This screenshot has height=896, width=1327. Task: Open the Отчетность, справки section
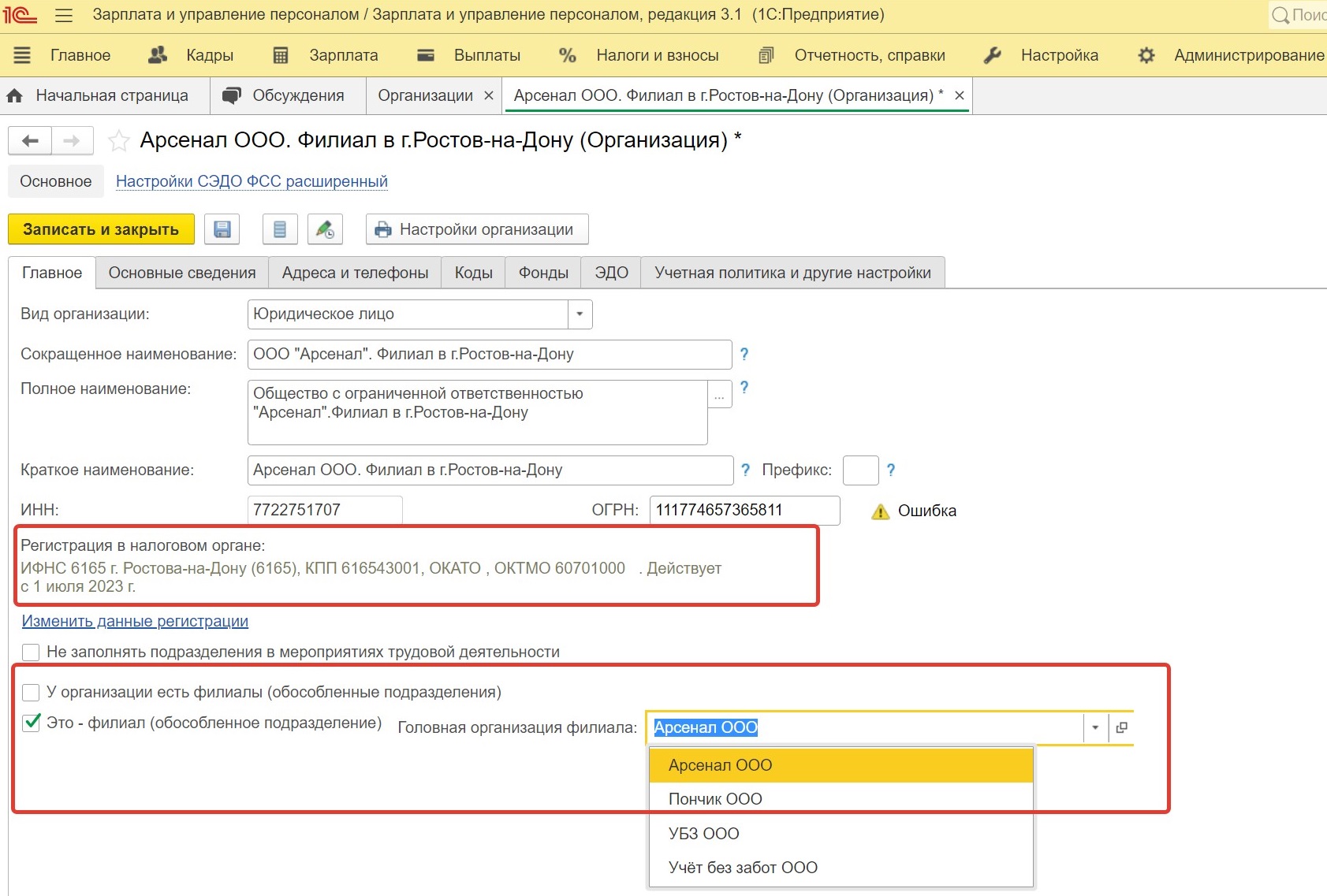(852, 55)
